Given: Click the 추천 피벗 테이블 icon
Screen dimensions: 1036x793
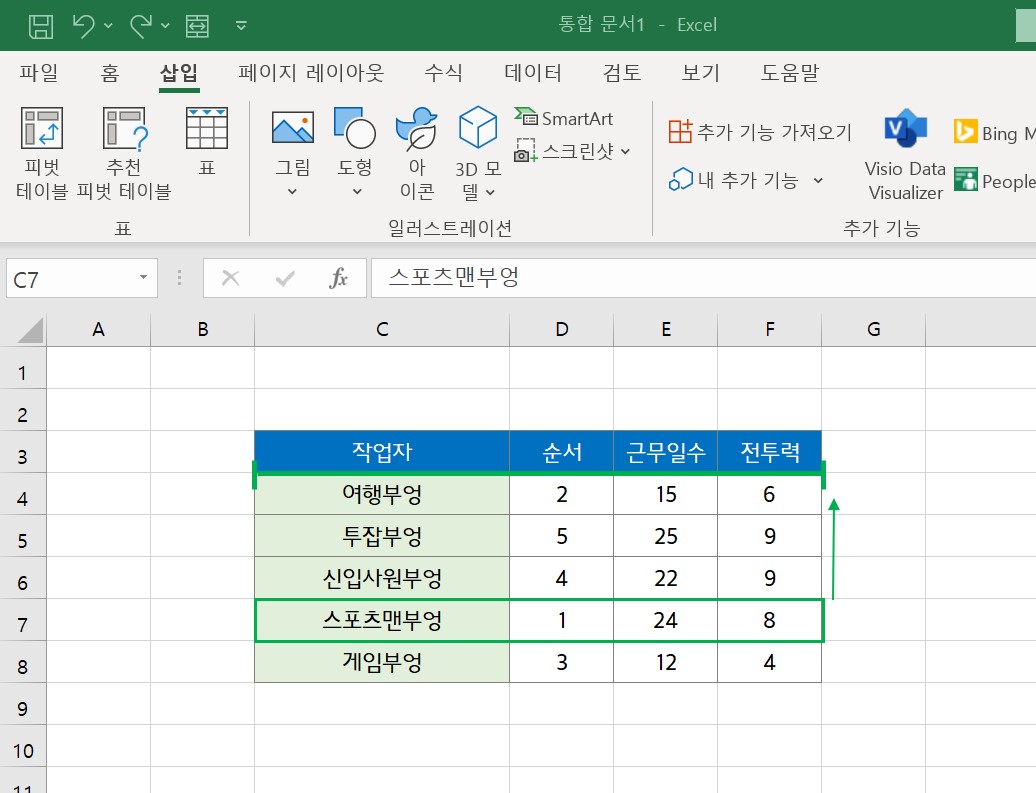Looking at the screenshot, I should [x=124, y=128].
